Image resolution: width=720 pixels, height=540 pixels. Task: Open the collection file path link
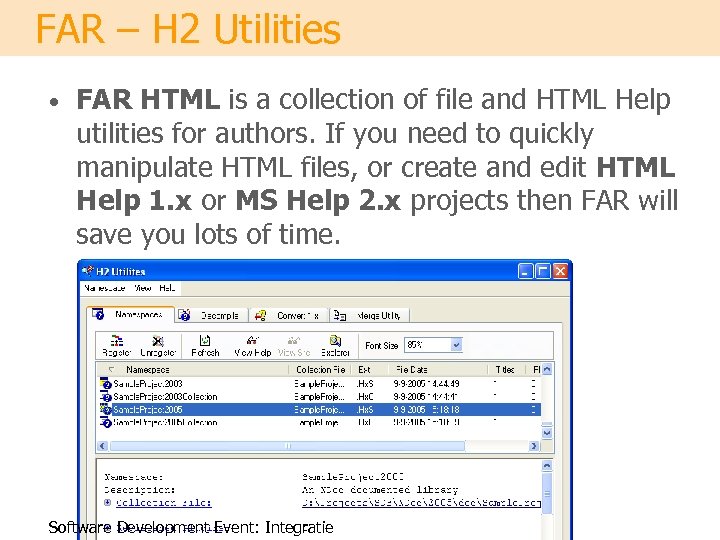click(421, 503)
